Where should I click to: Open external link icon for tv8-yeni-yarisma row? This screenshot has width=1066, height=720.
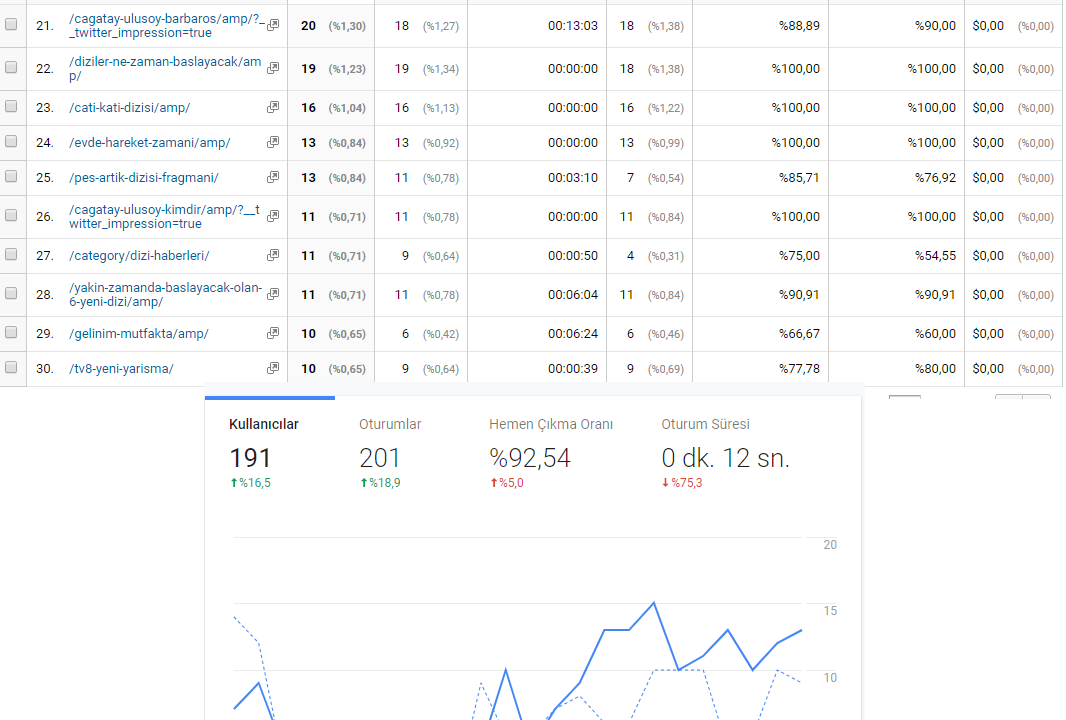[x=273, y=368]
